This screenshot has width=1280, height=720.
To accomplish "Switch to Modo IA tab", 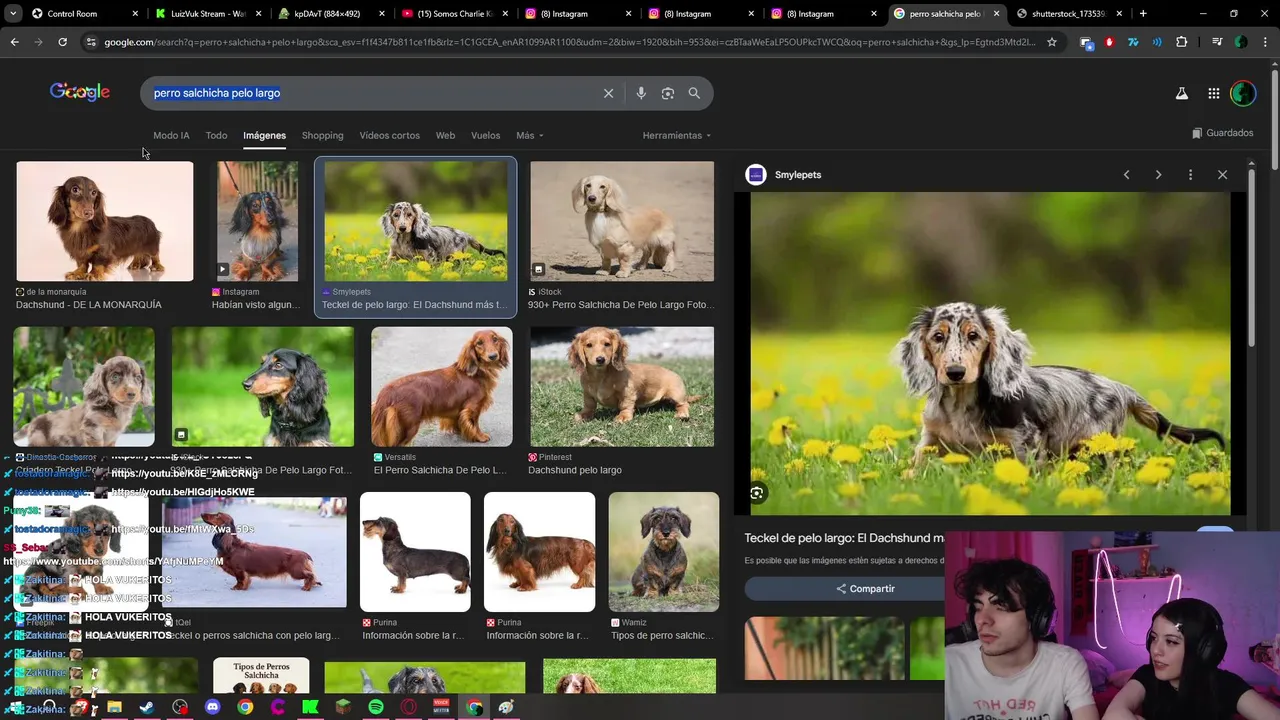I will pyautogui.click(x=171, y=135).
